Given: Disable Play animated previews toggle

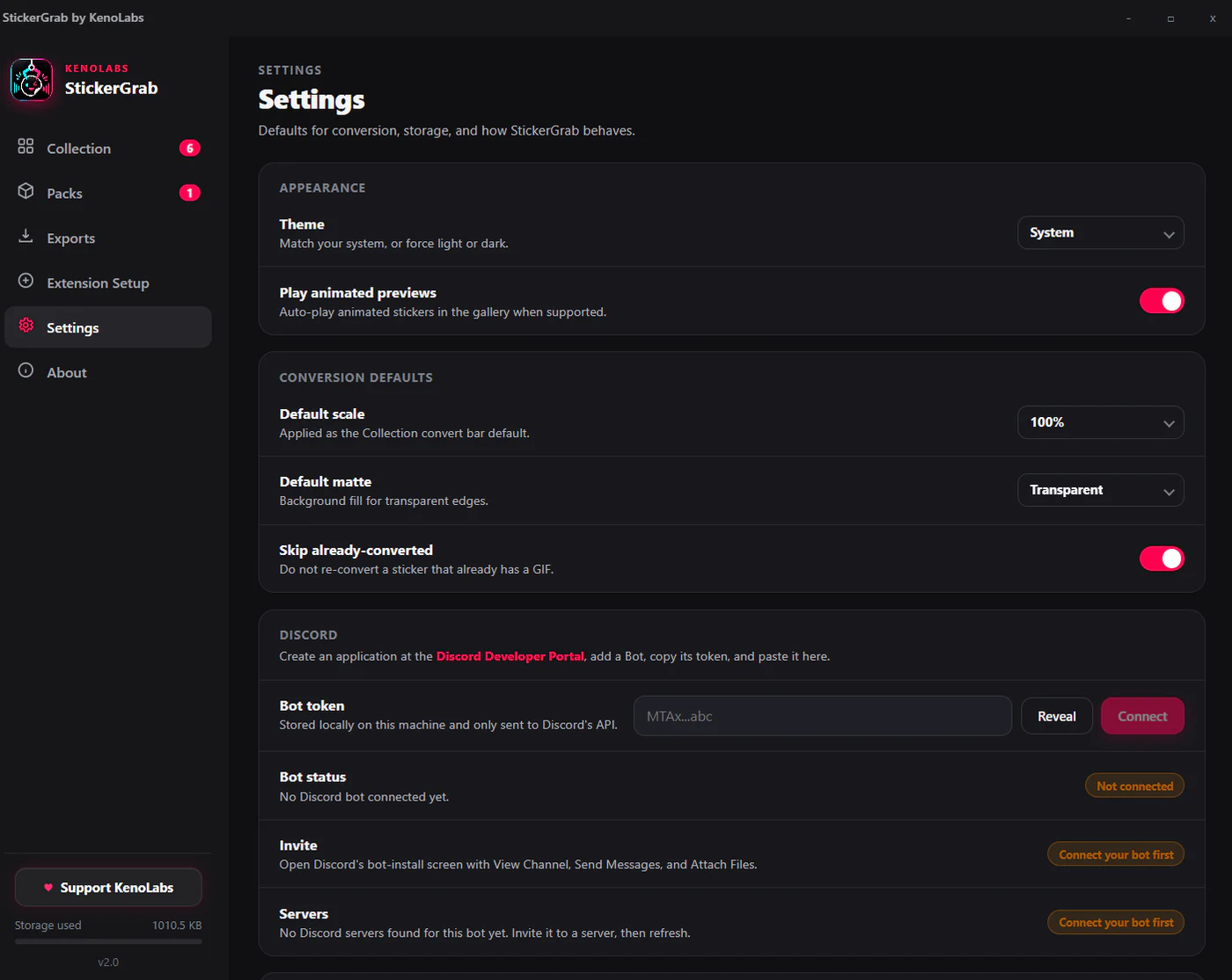Looking at the screenshot, I should pyautogui.click(x=1162, y=301).
